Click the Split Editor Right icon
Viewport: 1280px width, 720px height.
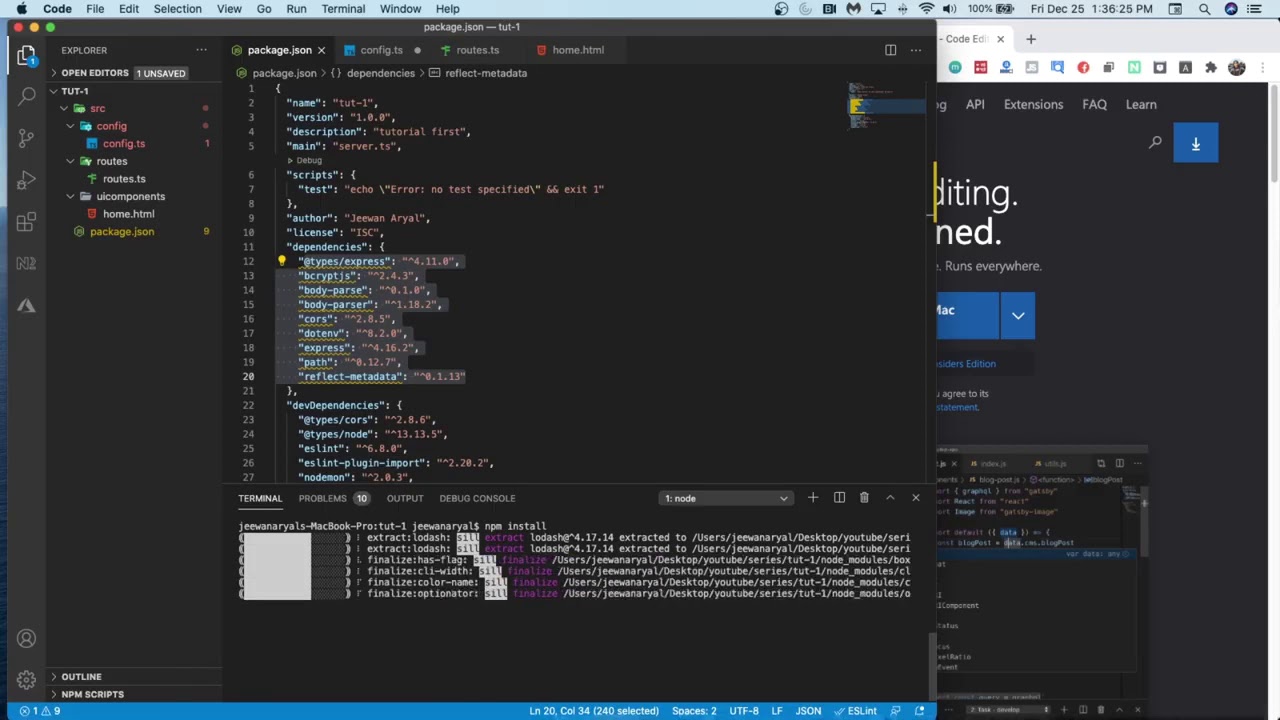point(890,50)
